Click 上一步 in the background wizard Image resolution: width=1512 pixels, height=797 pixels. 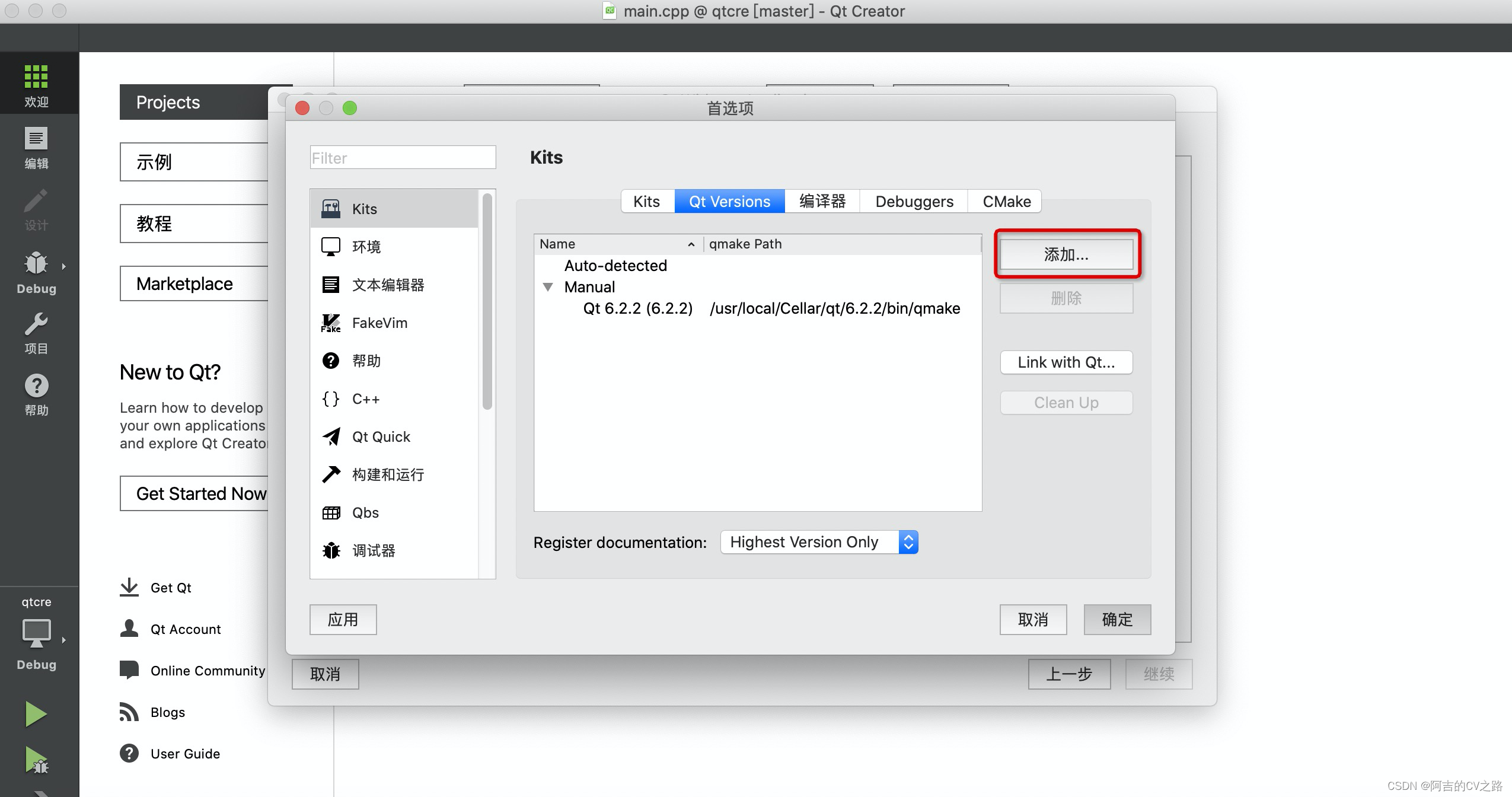pyautogui.click(x=1069, y=674)
